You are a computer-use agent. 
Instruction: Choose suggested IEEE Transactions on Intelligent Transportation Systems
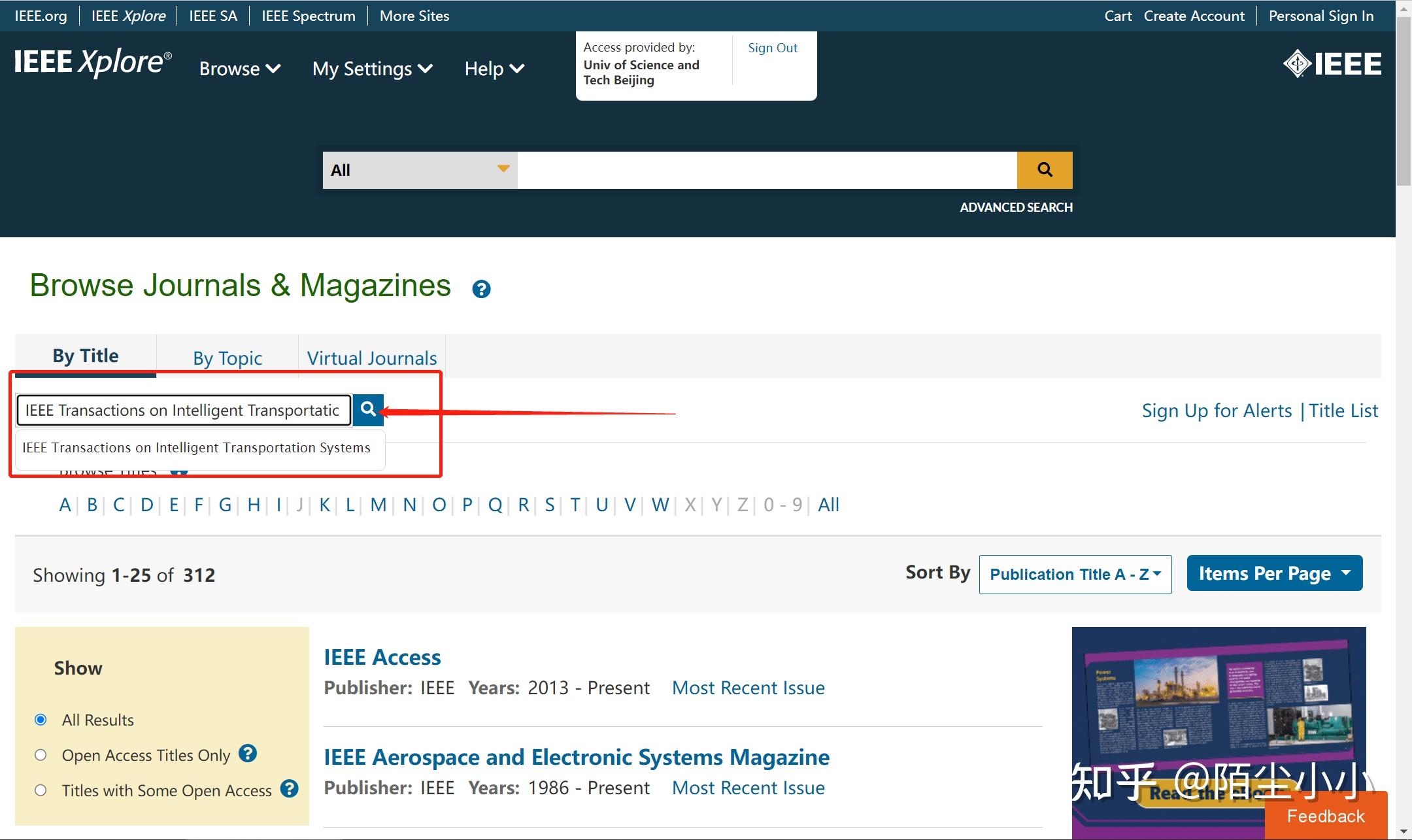tap(196, 448)
